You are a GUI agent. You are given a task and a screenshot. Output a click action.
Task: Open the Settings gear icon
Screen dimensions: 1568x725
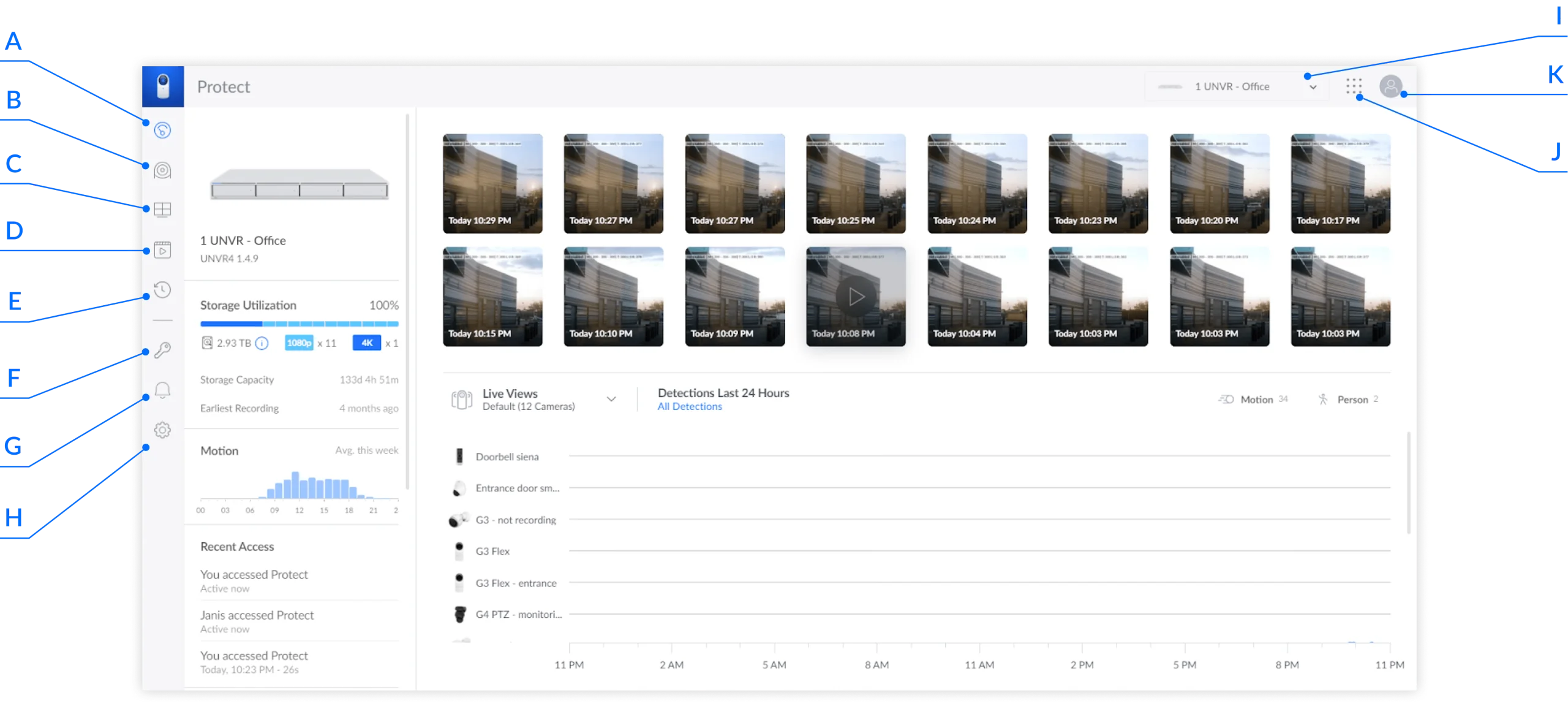[x=162, y=430]
